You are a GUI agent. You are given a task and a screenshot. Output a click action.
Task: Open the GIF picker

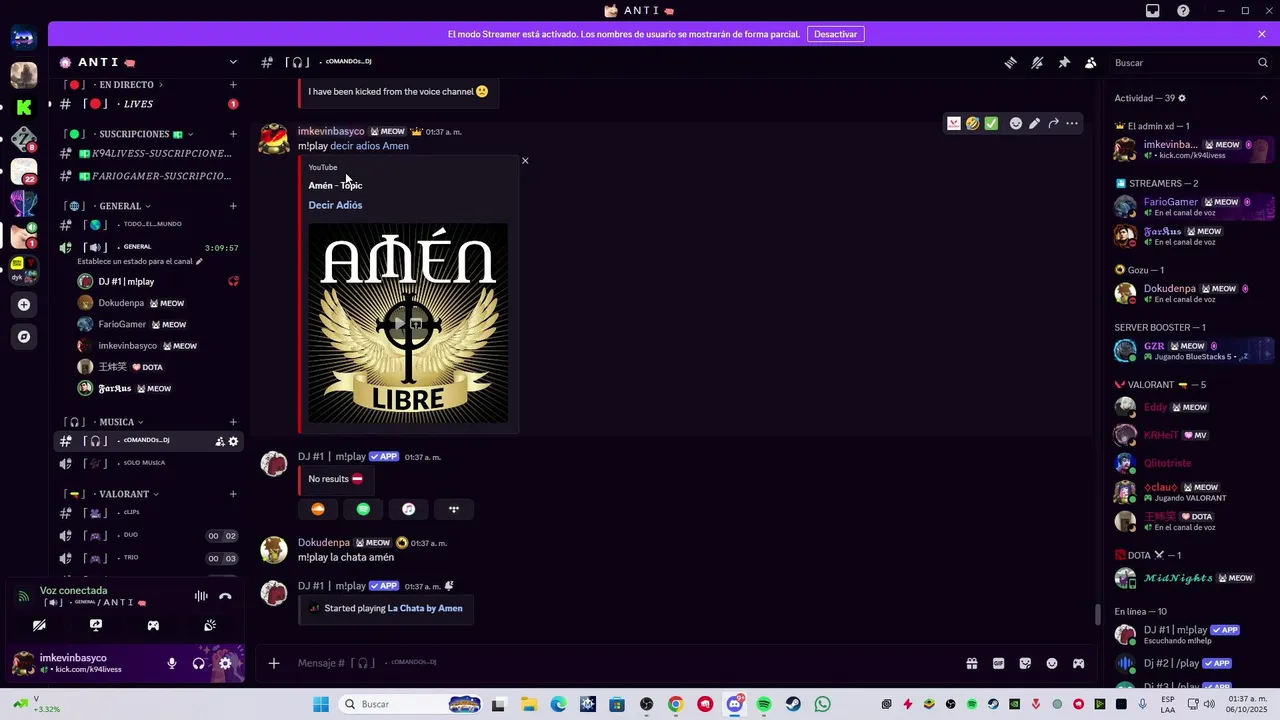tap(998, 663)
